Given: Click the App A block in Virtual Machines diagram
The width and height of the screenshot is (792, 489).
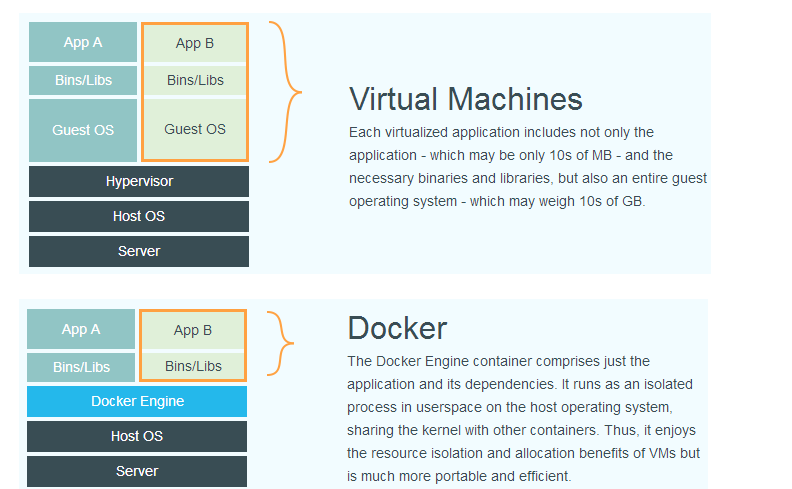Looking at the screenshot, I should (x=83, y=42).
